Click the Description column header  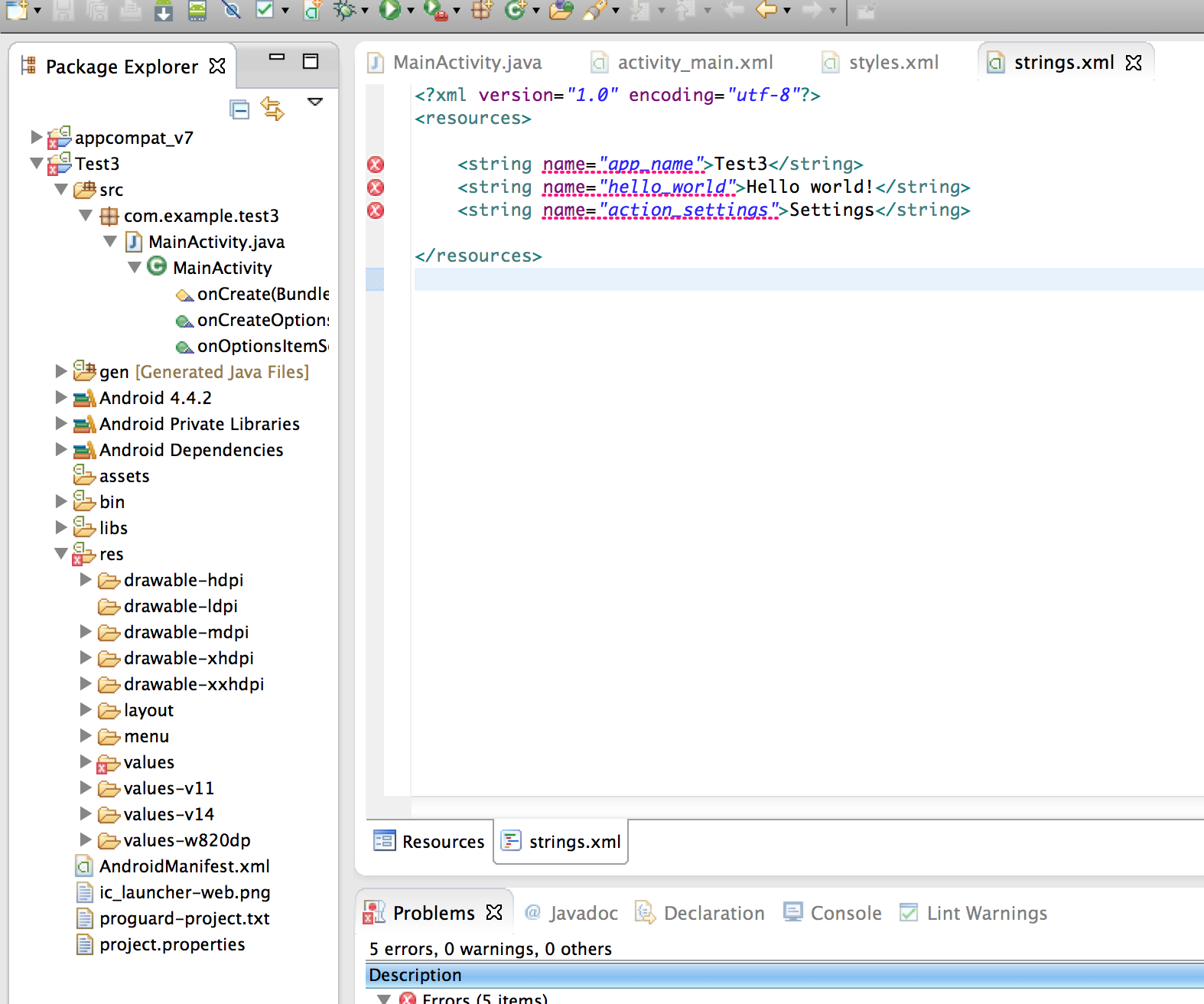tap(415, 975)
